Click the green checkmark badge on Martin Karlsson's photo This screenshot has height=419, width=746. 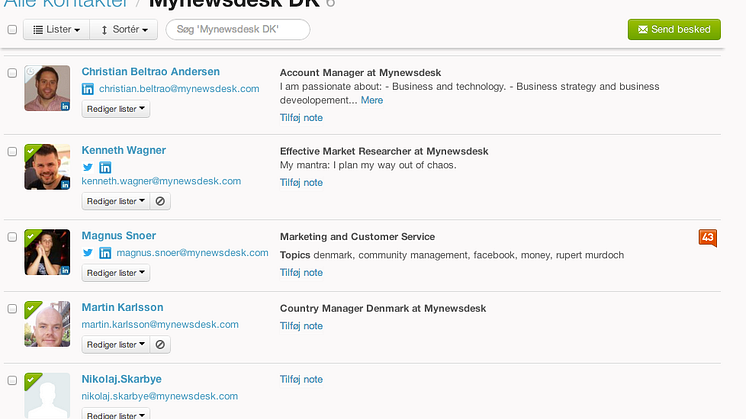click(x=31, y=308)
